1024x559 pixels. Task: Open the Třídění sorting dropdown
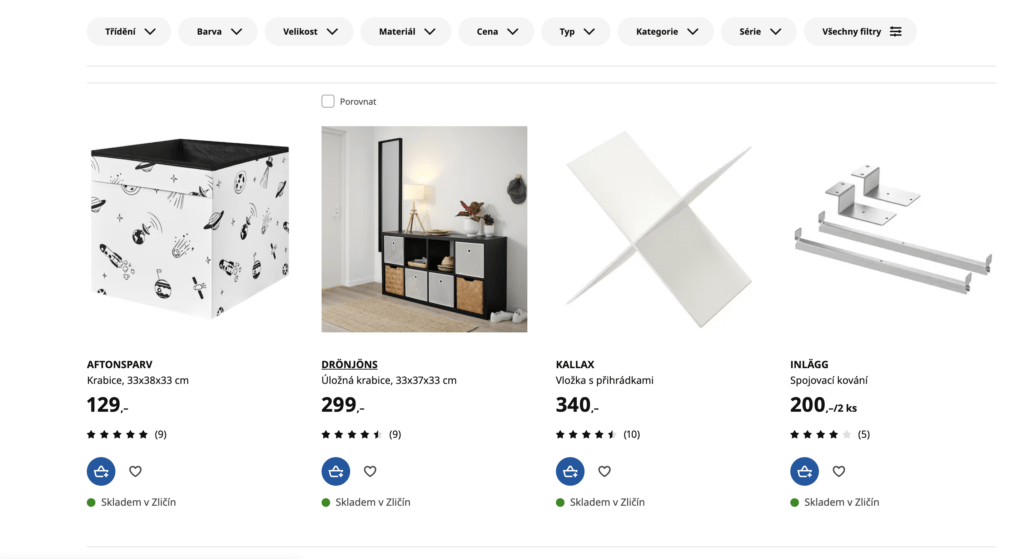[x=129, y=31]
